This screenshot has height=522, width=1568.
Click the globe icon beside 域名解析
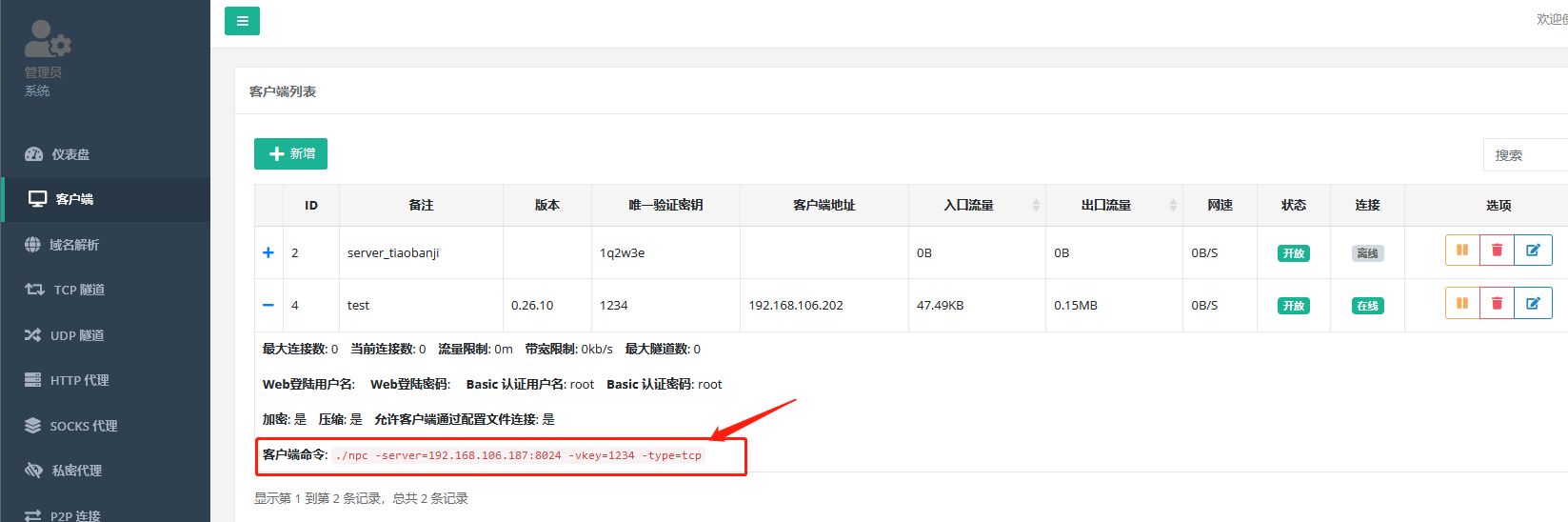(x=32, y=245)
